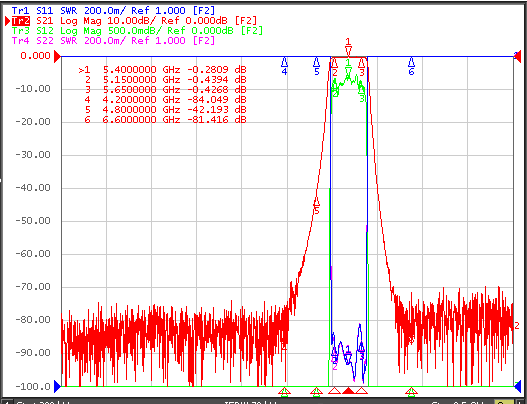Click marker 3 value -0.4268 dB
The image size is (527, 404).
(x=217, y=89)
